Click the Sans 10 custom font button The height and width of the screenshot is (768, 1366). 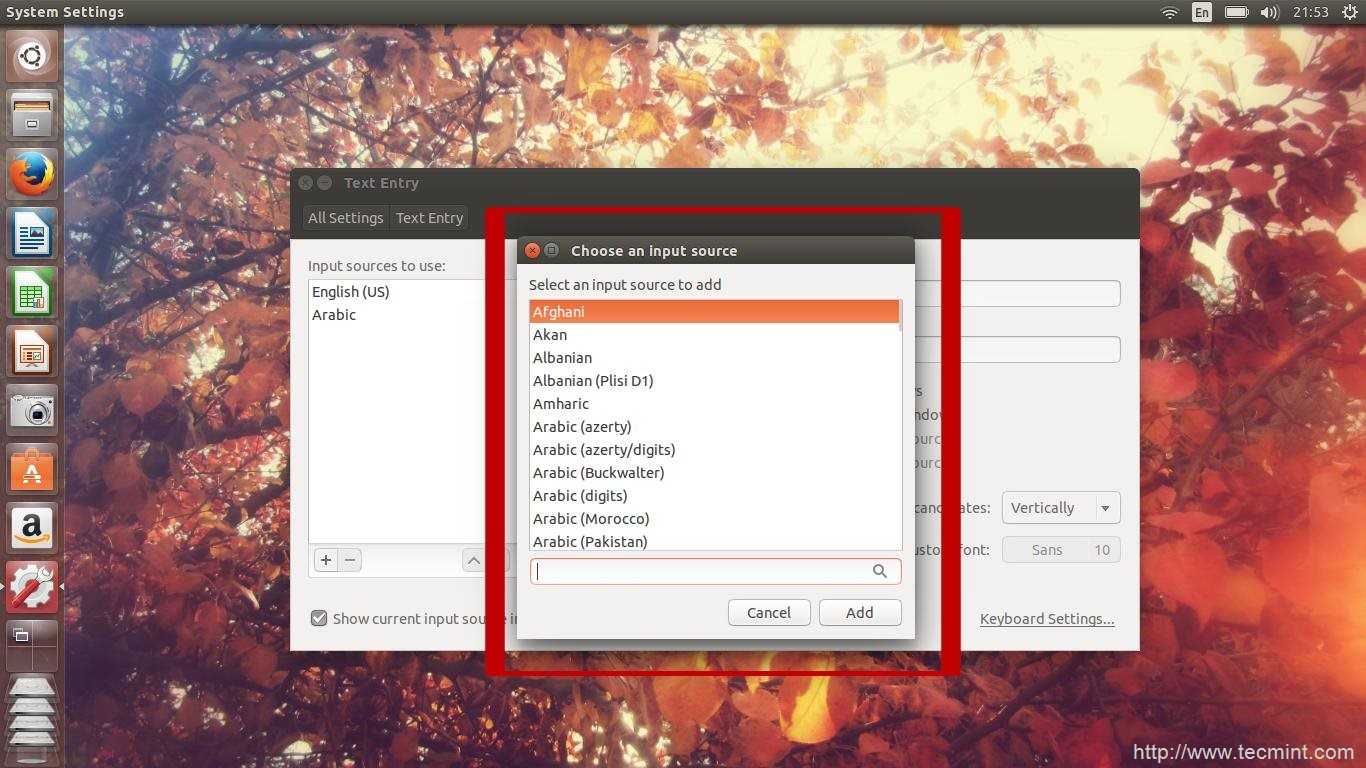[1061, 550]
